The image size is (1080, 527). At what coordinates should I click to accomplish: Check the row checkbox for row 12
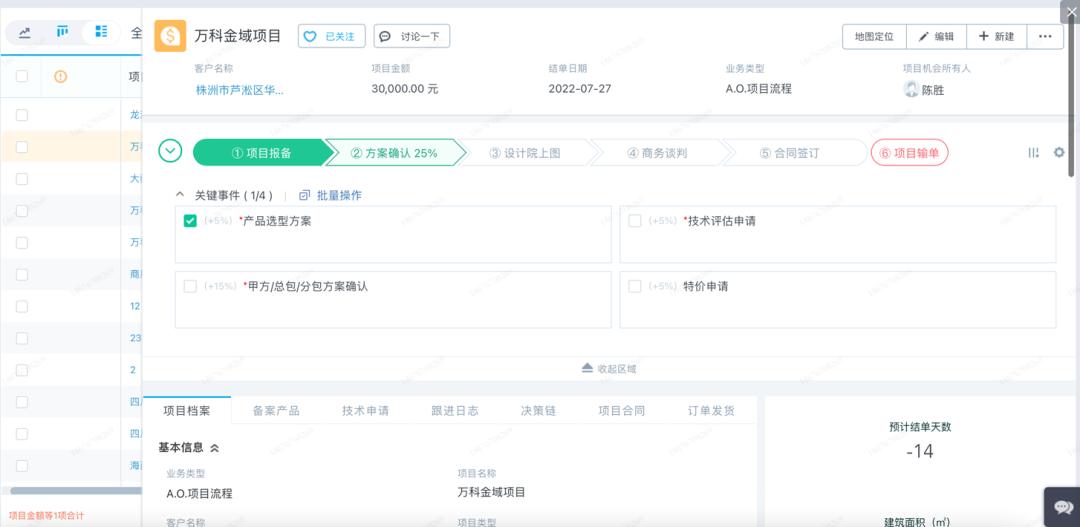click(x=22, y=306)
